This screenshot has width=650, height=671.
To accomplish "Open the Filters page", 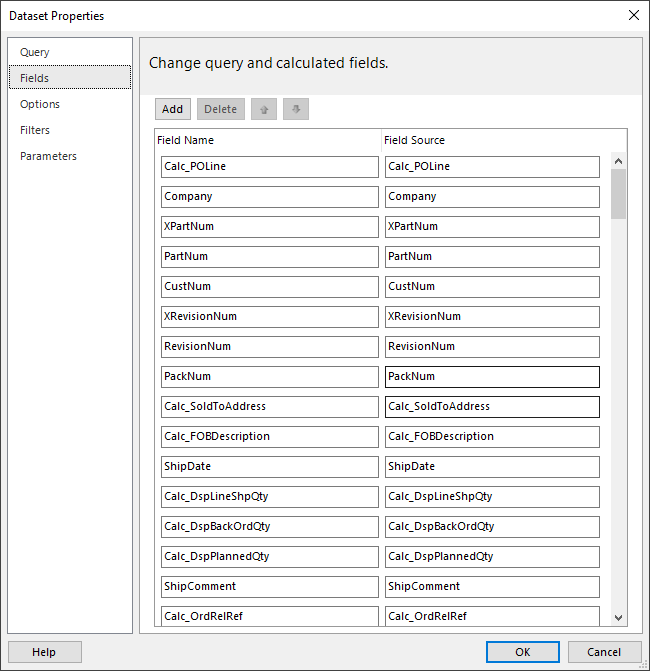I will (x=35, y=130).
